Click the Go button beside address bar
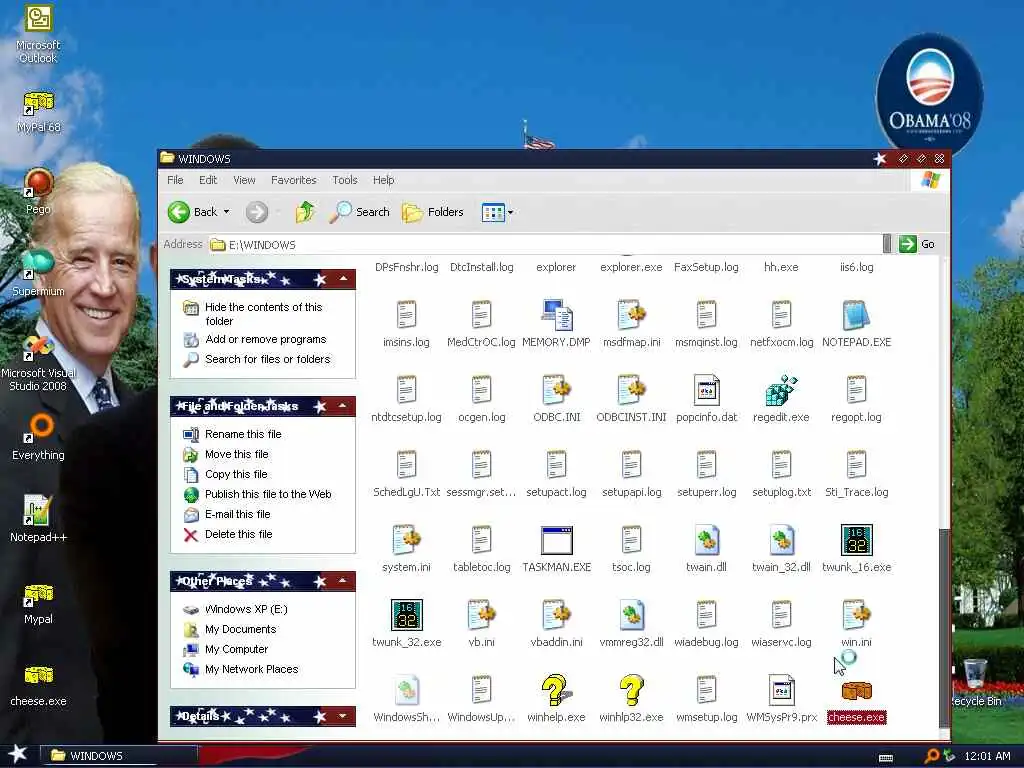1024x768 pixels. point(917,244)
